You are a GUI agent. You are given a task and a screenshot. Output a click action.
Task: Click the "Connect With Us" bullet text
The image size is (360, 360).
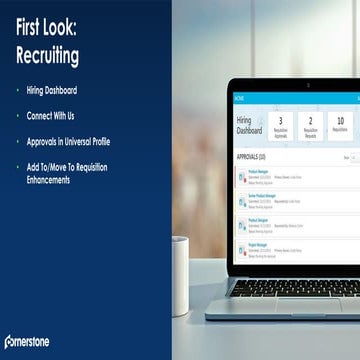(50, 116)
